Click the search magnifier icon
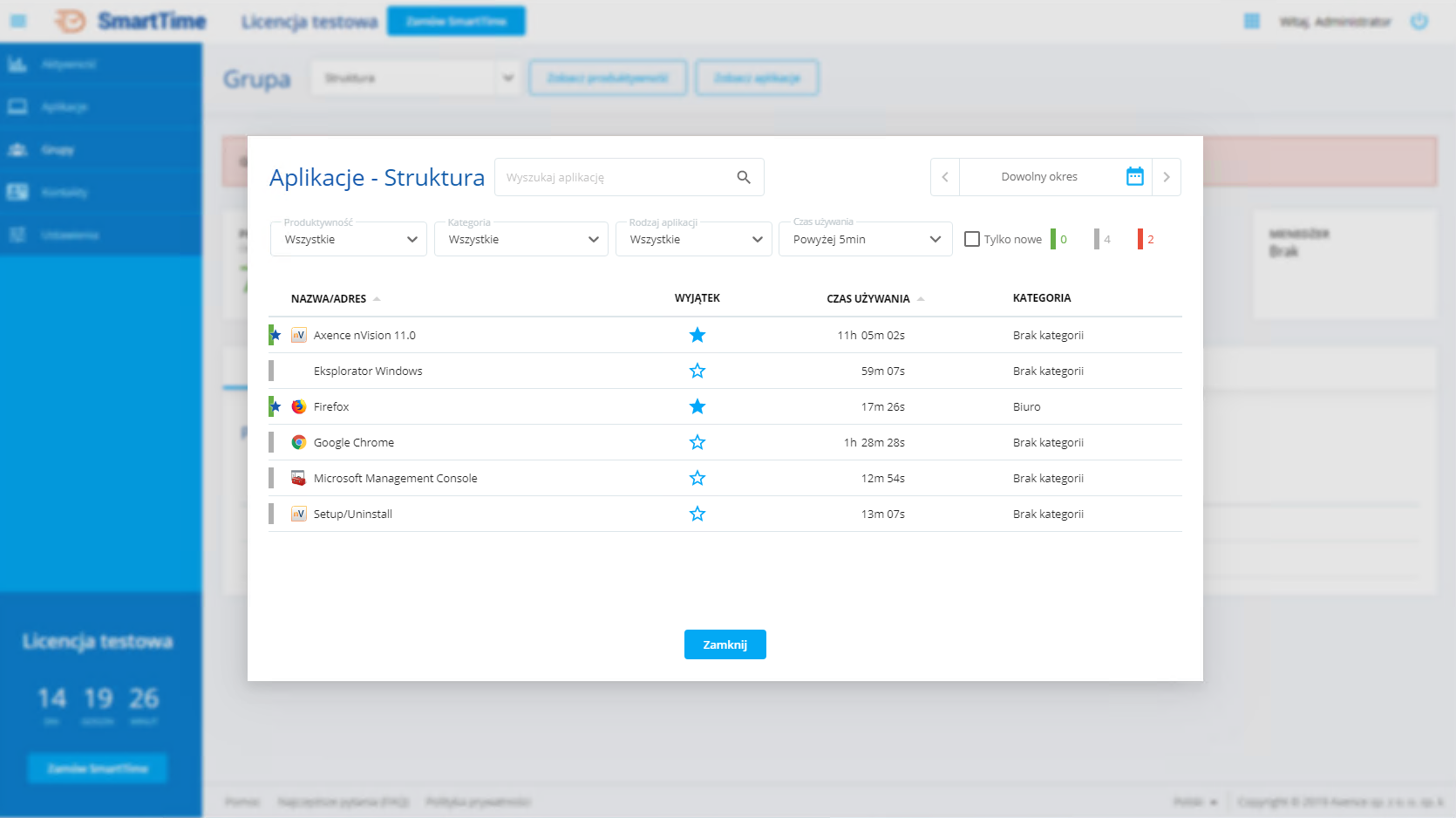 [744, 177]
